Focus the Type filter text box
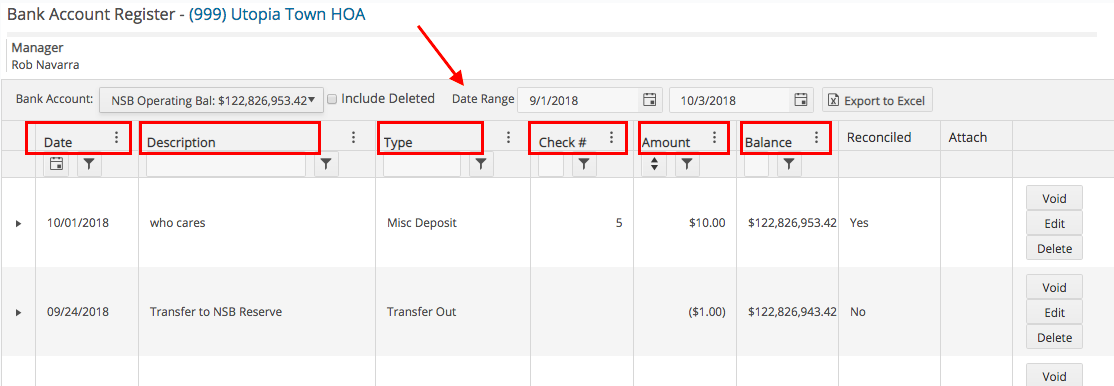 422,164
